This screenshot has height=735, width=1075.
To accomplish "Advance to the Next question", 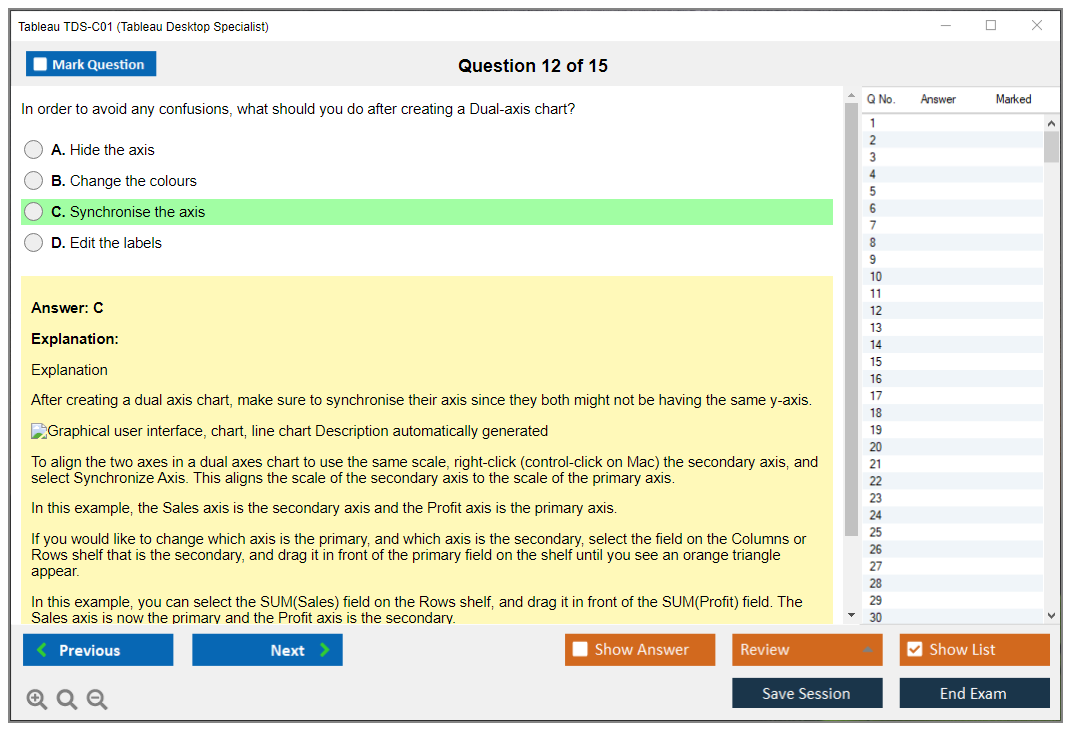I will (267, 650).
